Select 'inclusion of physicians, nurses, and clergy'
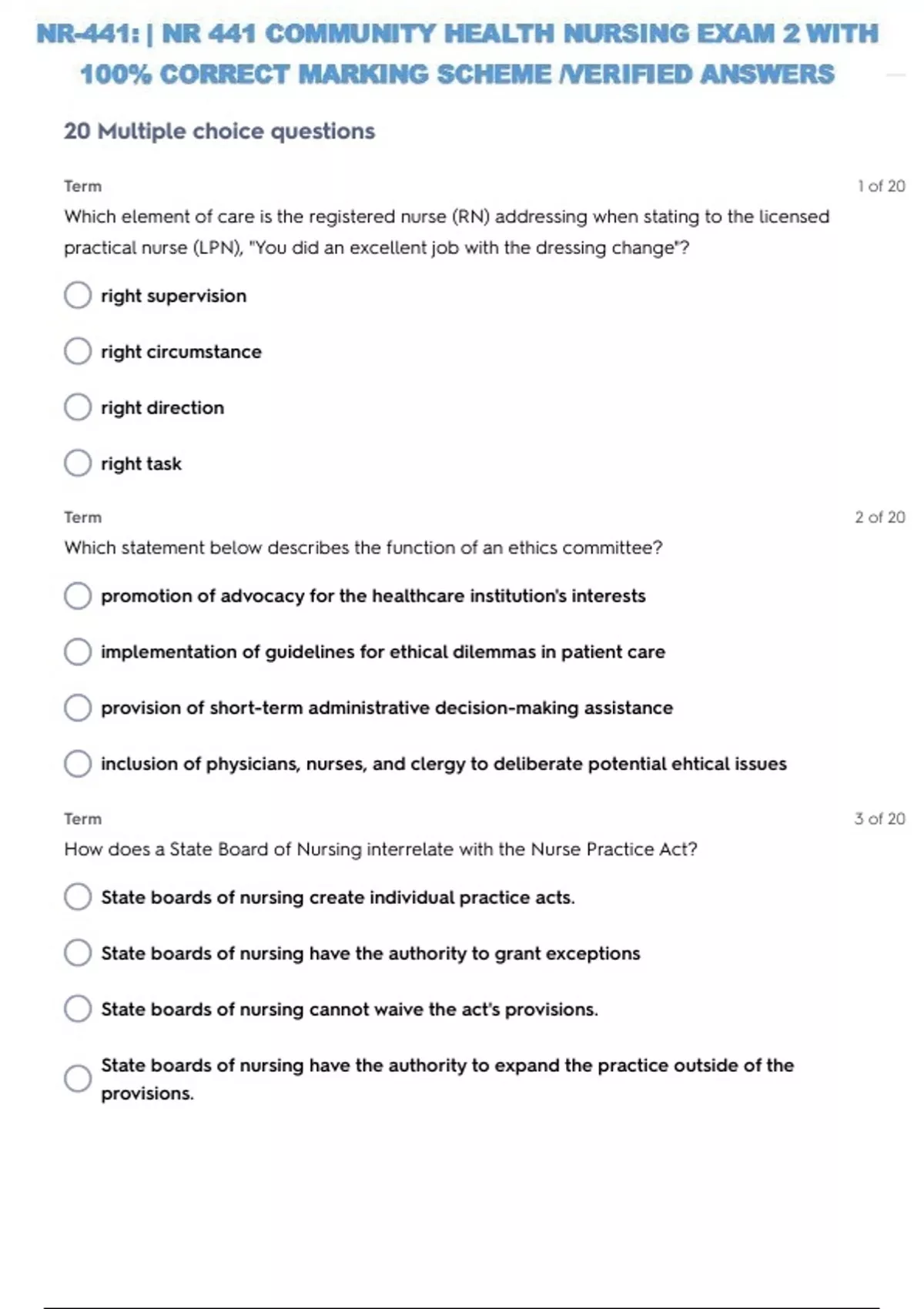 78,764
